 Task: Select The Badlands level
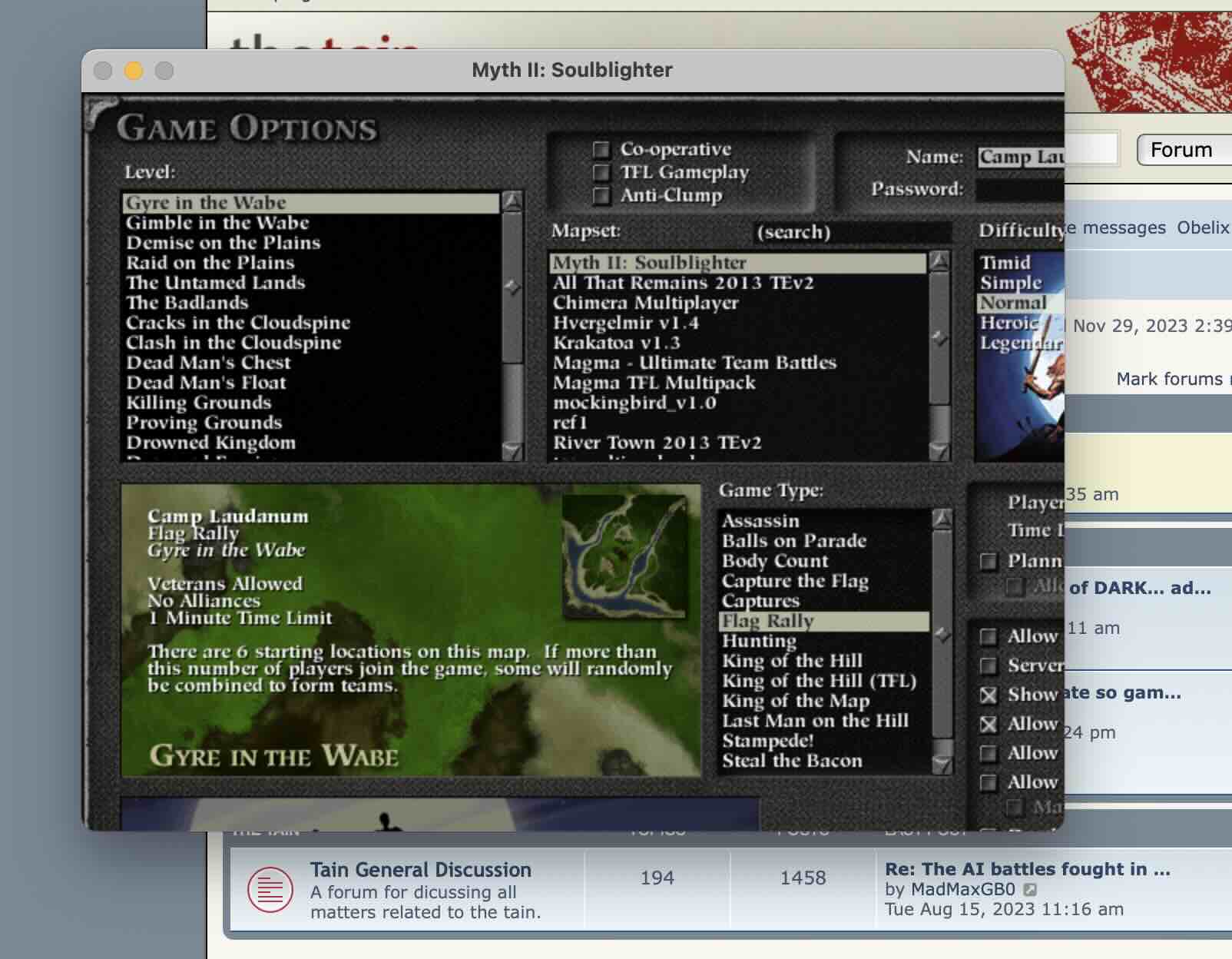click(x=310, y=303)
